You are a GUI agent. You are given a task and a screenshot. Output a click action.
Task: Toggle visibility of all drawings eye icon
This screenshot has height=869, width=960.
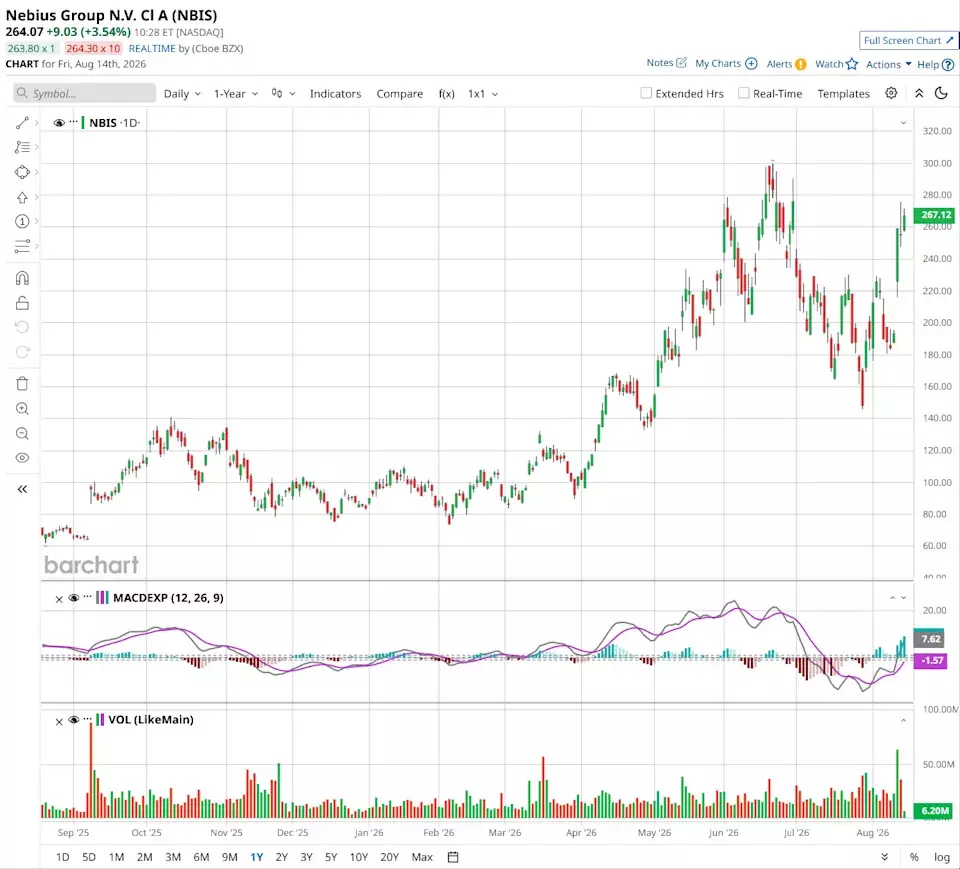[x=22, y=458]
